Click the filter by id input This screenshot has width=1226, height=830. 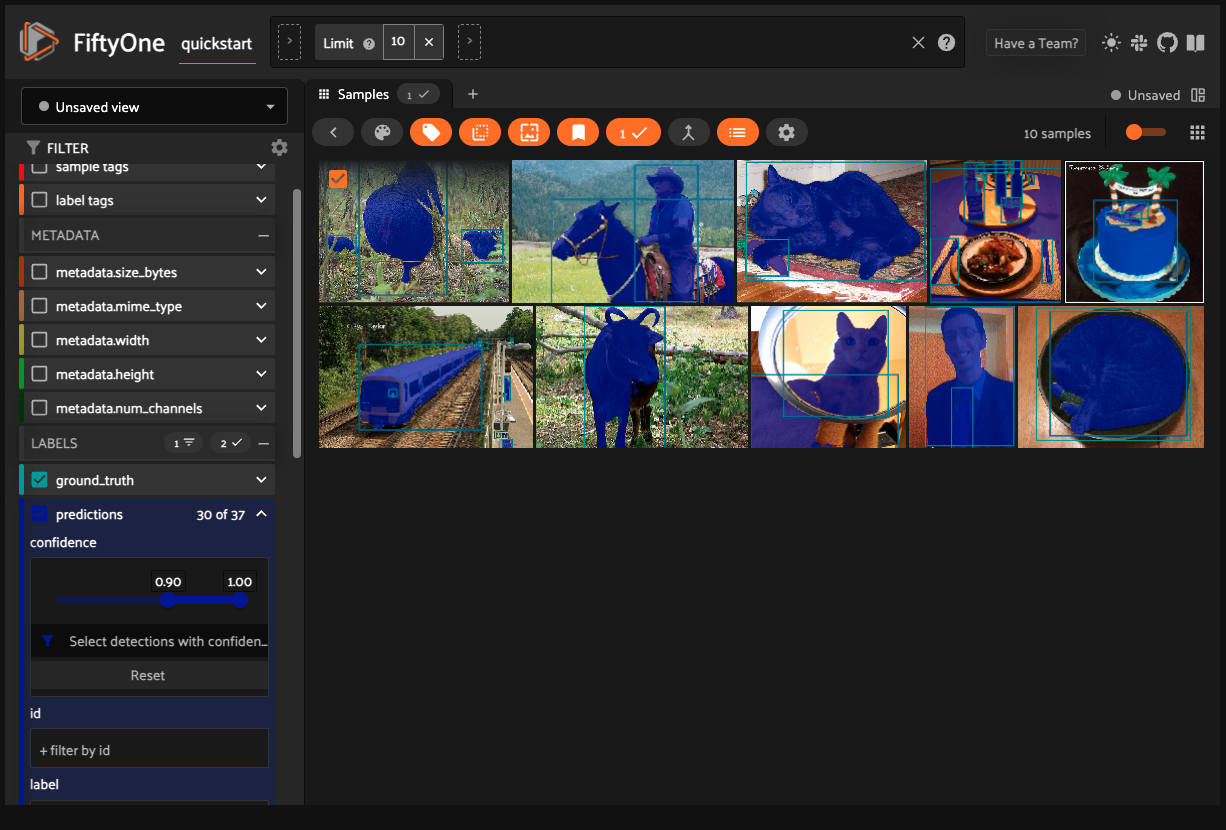click(x=149, y=749)
